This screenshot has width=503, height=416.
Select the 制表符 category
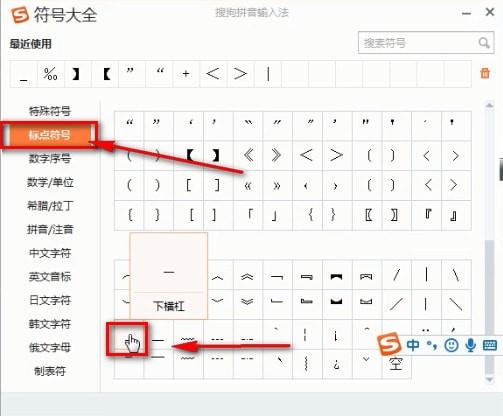pyautogui.click(x=50, y=371)
